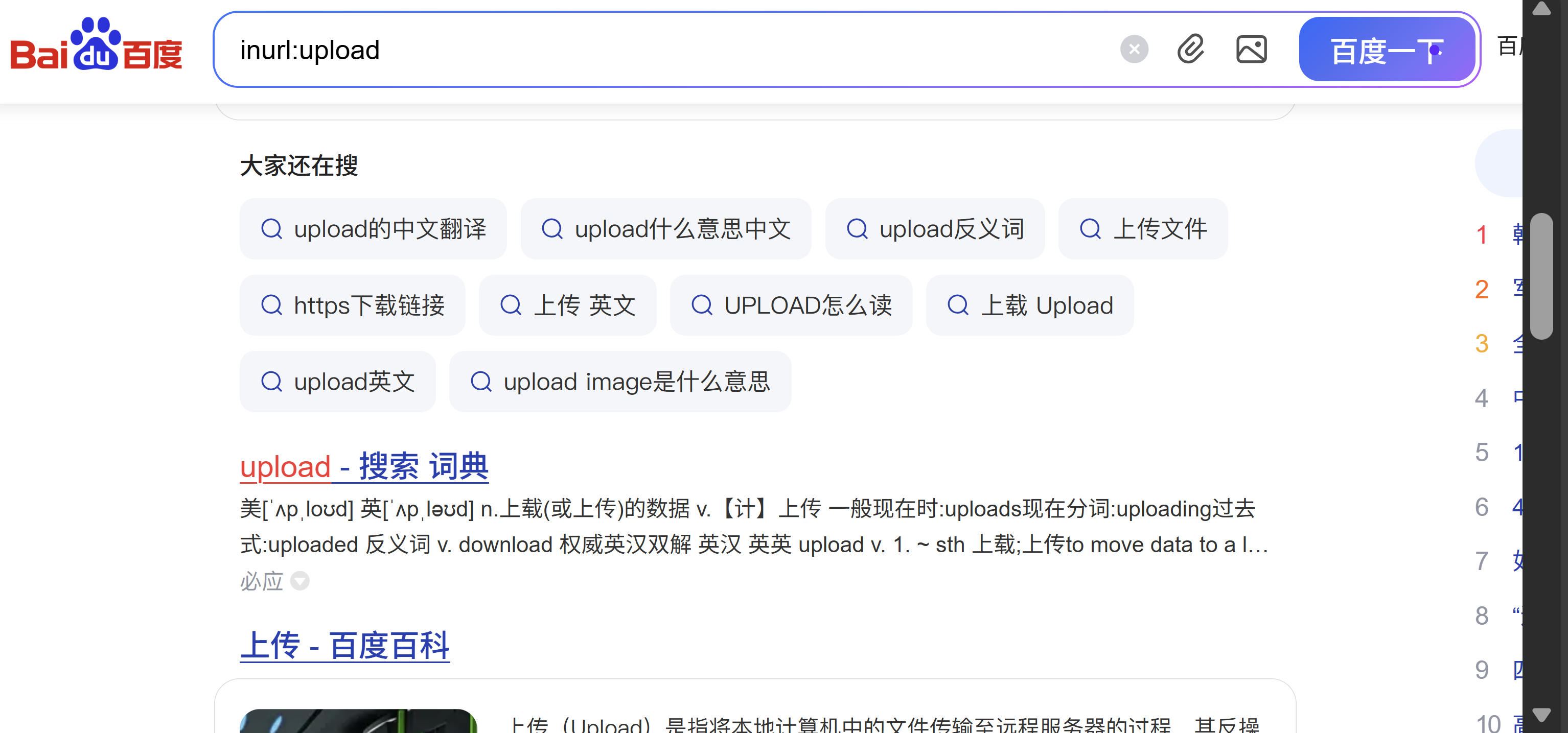Screen dimensions: 1568x733
Task: Select suggestion upload什么意思中文
Action: (x=665, y=229)
